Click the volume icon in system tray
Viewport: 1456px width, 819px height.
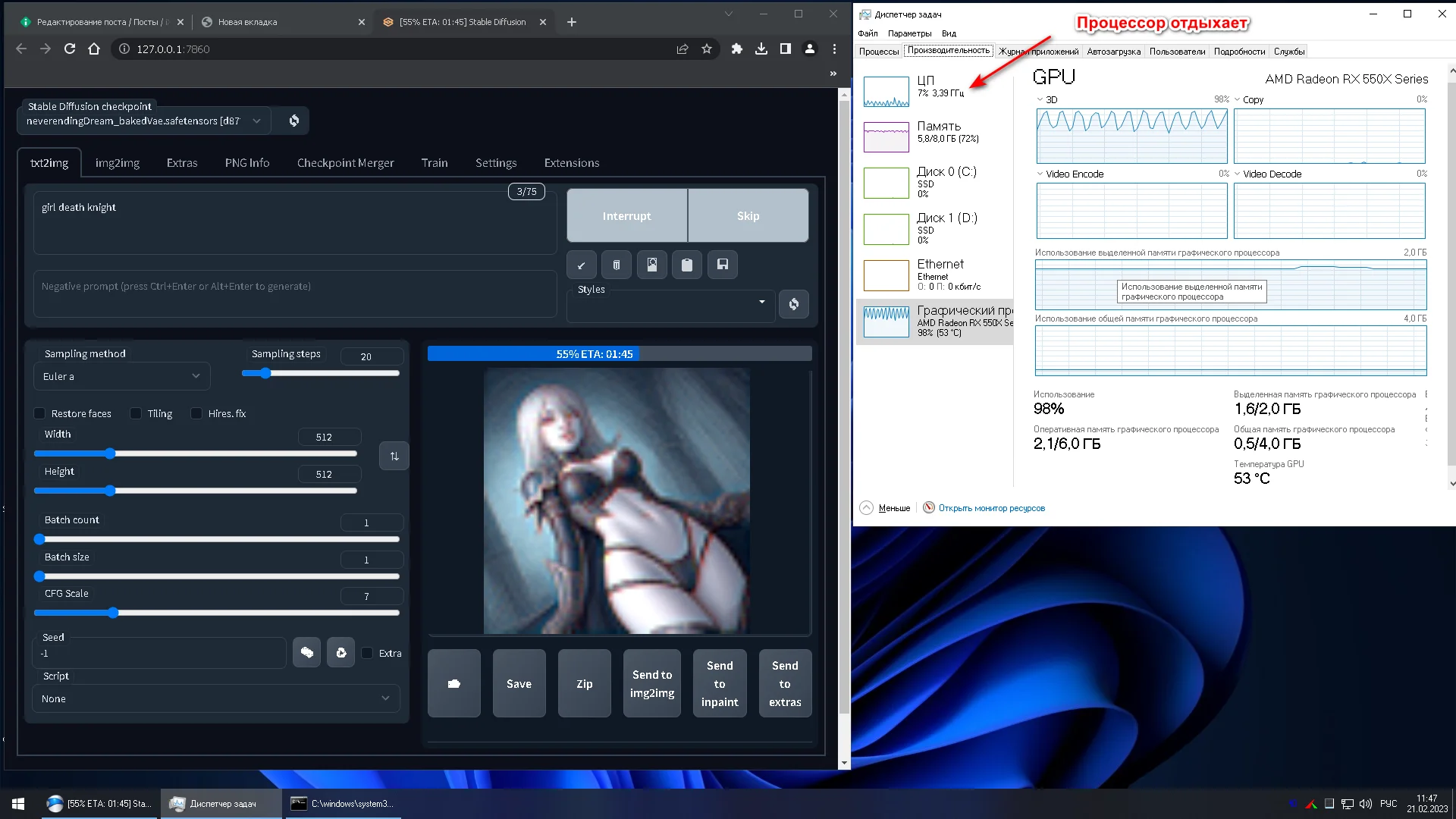coord(1366,804)
